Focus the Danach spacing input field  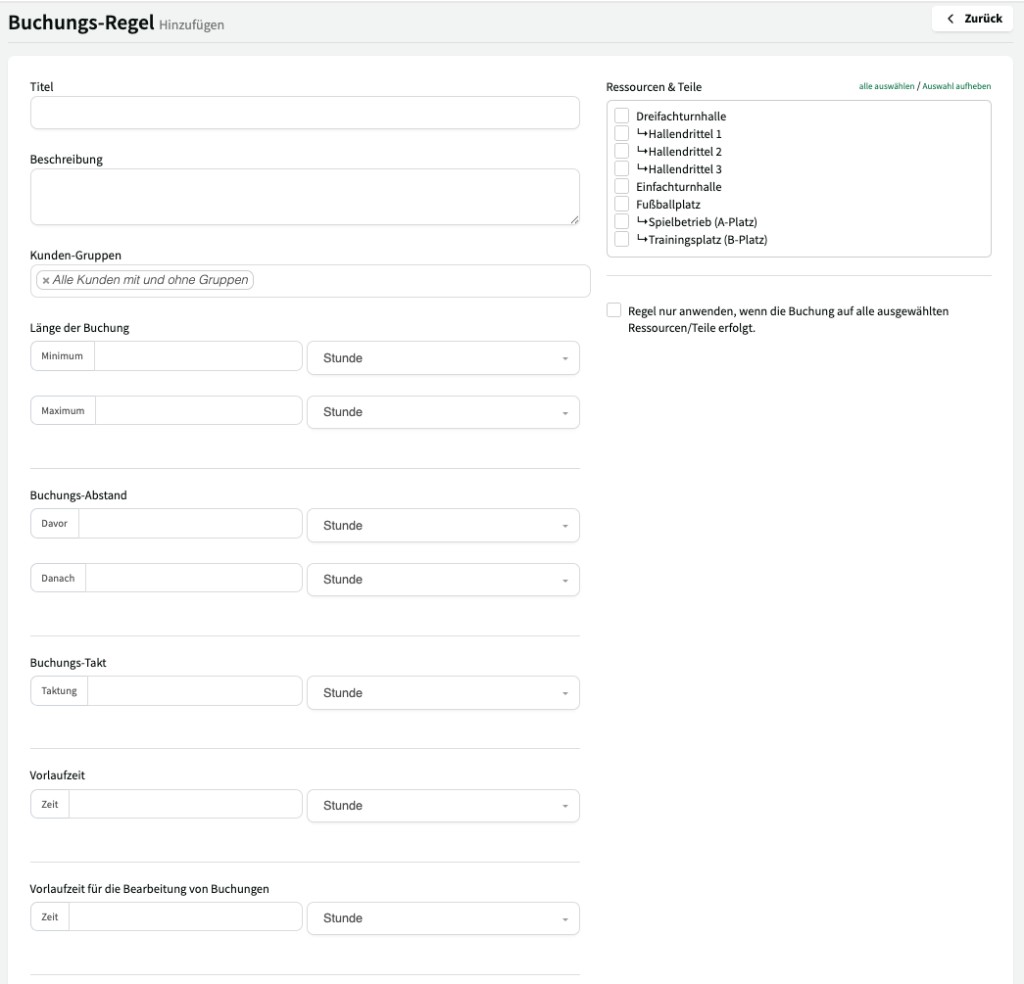[193, 579]
